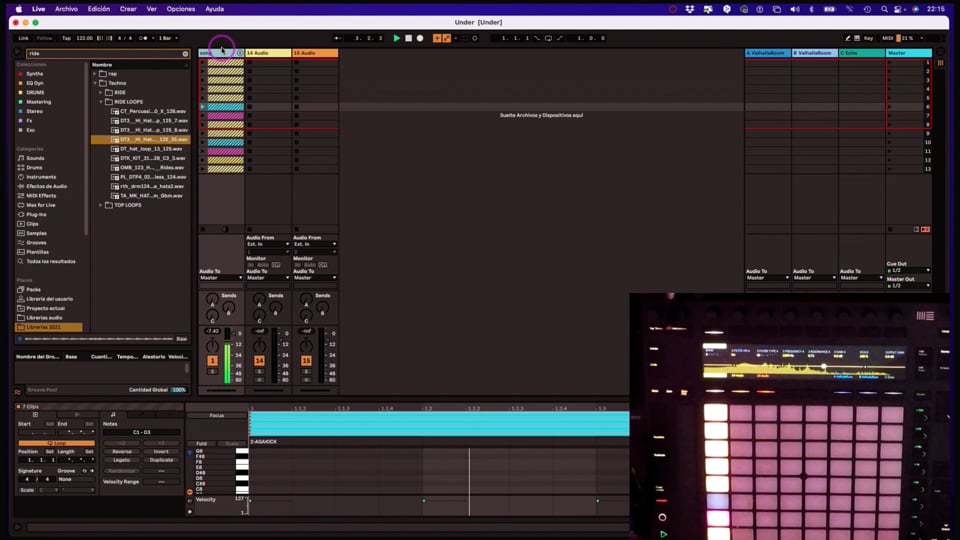Toggle the Raw preview button
Screen dimensions: 960x540
click(182, 339)
